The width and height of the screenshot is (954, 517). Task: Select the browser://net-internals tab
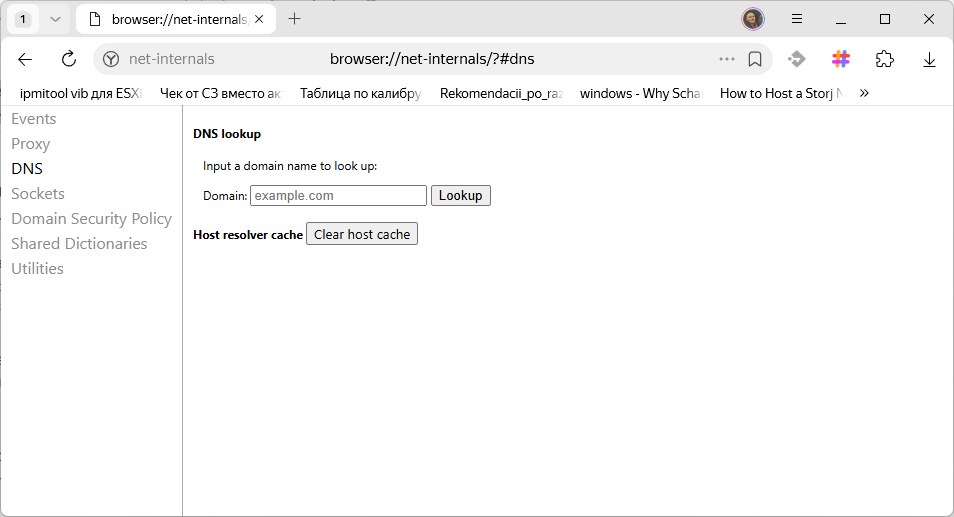tap(176, 19)
